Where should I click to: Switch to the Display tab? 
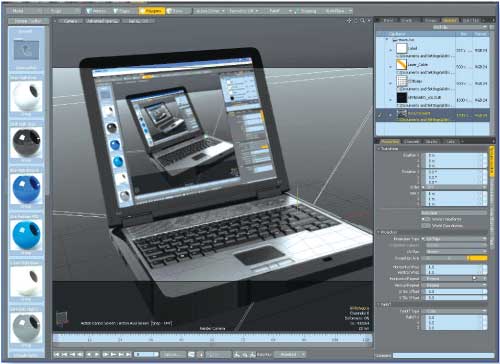431,142
